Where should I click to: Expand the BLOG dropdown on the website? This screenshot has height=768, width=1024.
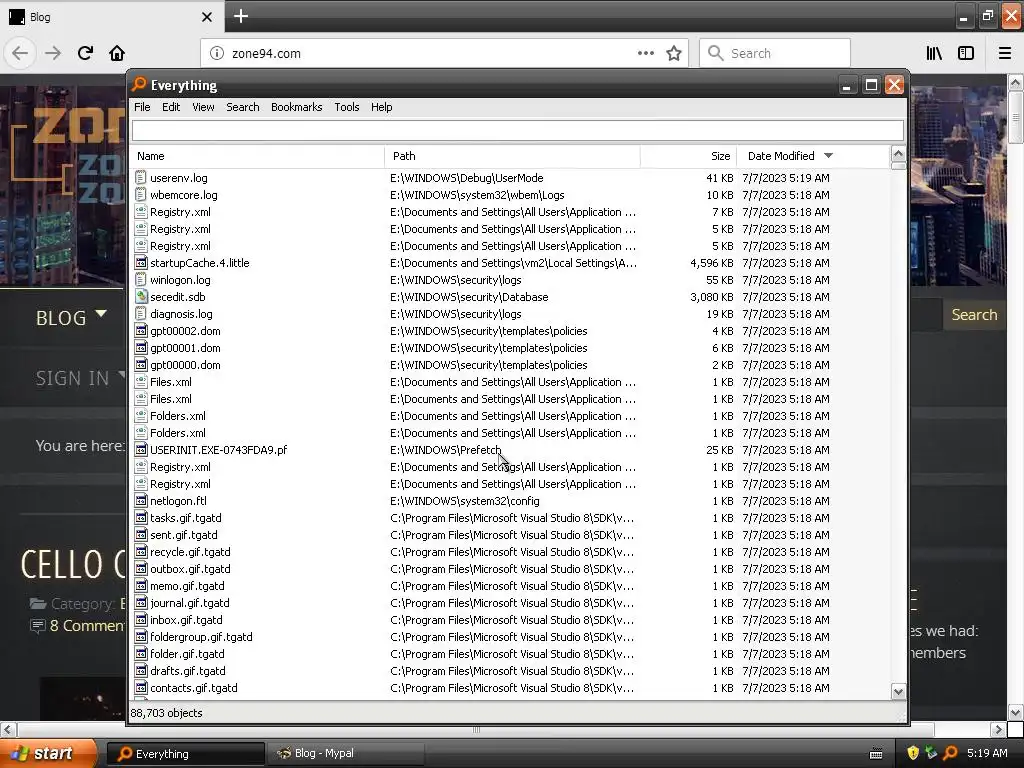tap(71, 317)
